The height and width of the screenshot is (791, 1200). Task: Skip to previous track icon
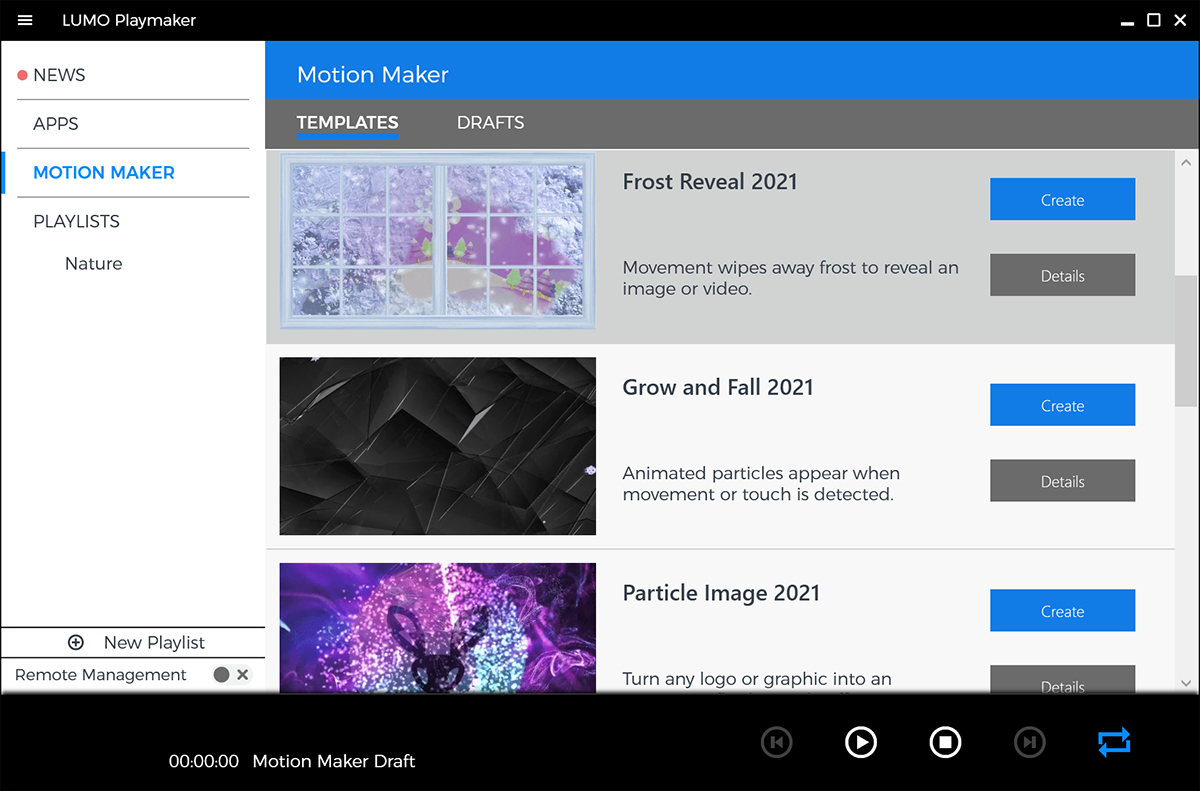coord(776,741)
